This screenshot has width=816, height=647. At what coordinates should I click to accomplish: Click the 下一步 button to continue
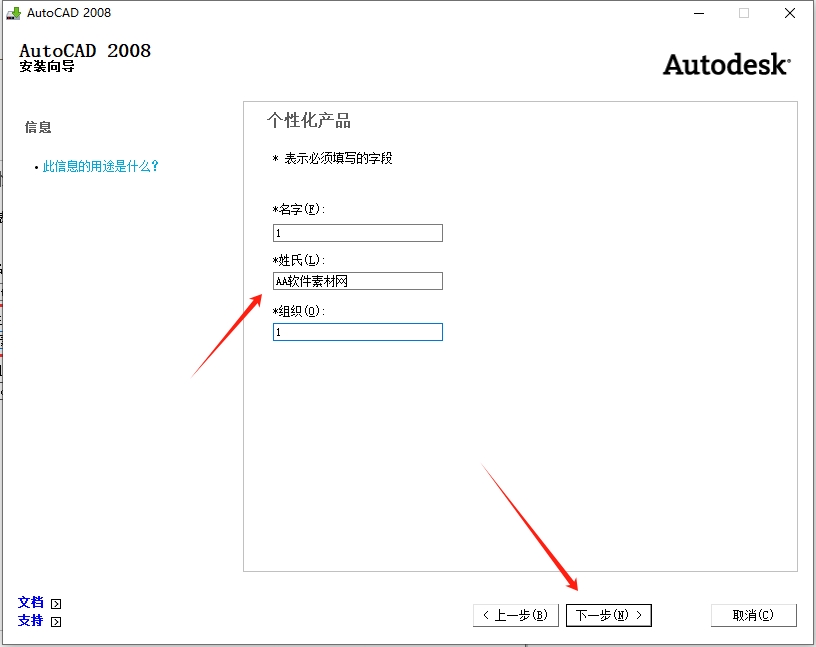609,615
